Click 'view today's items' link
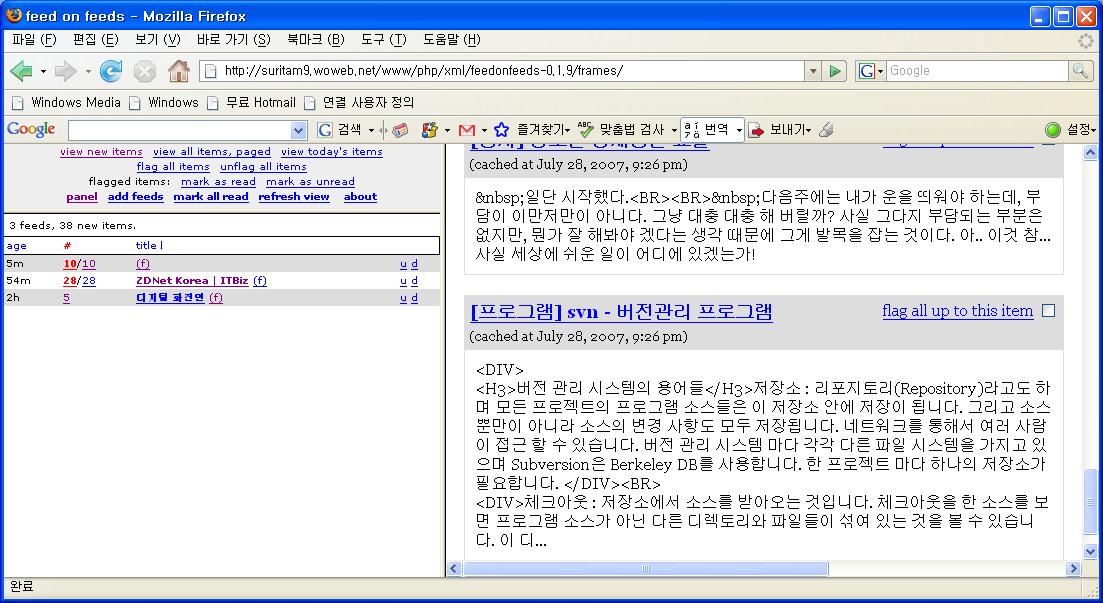The height and width of the screenshot is (603, 1103). (x=331, y=151)
